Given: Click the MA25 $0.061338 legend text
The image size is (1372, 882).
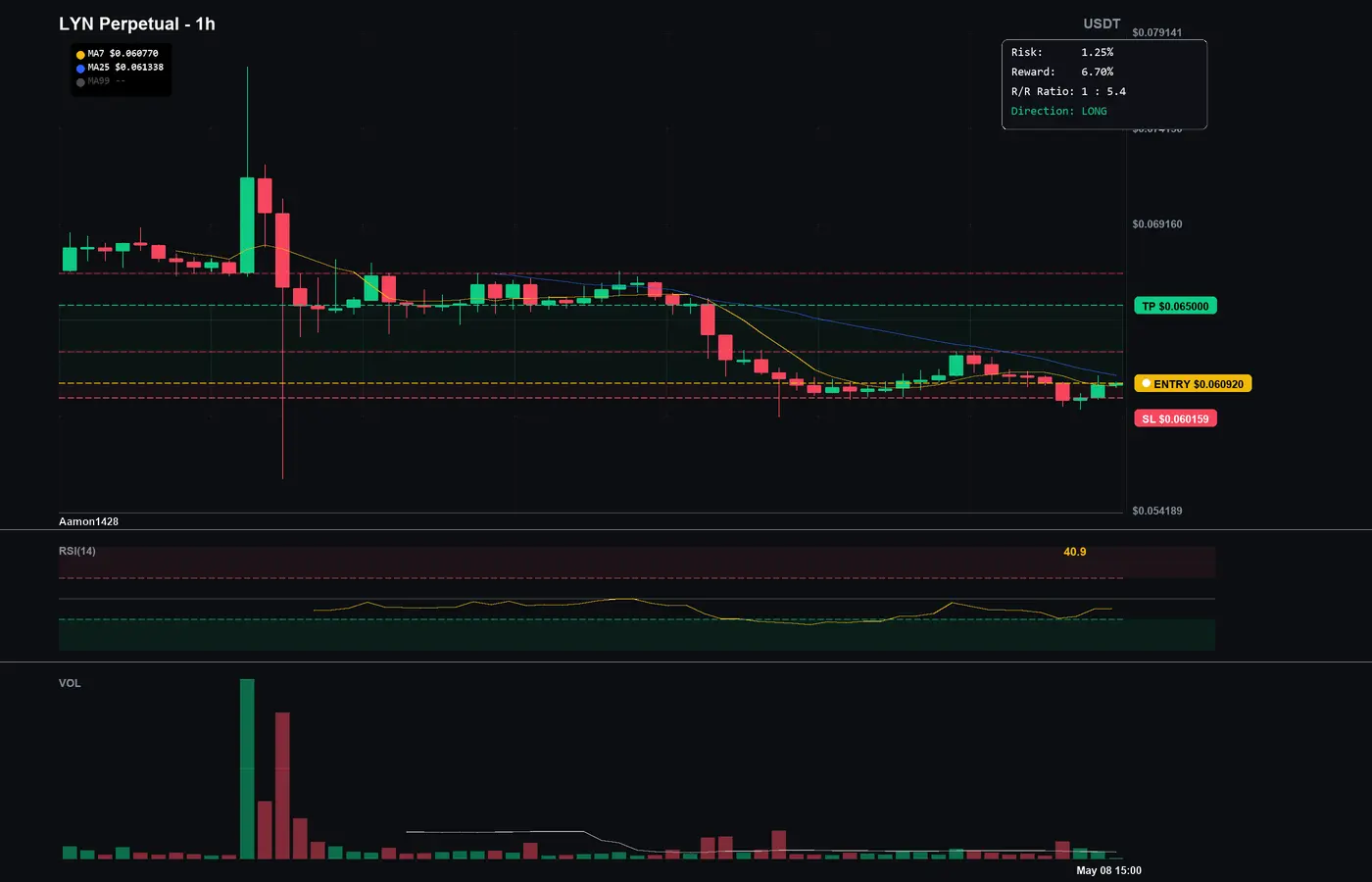Looking at the screenshot, I should tap(125, 68).
